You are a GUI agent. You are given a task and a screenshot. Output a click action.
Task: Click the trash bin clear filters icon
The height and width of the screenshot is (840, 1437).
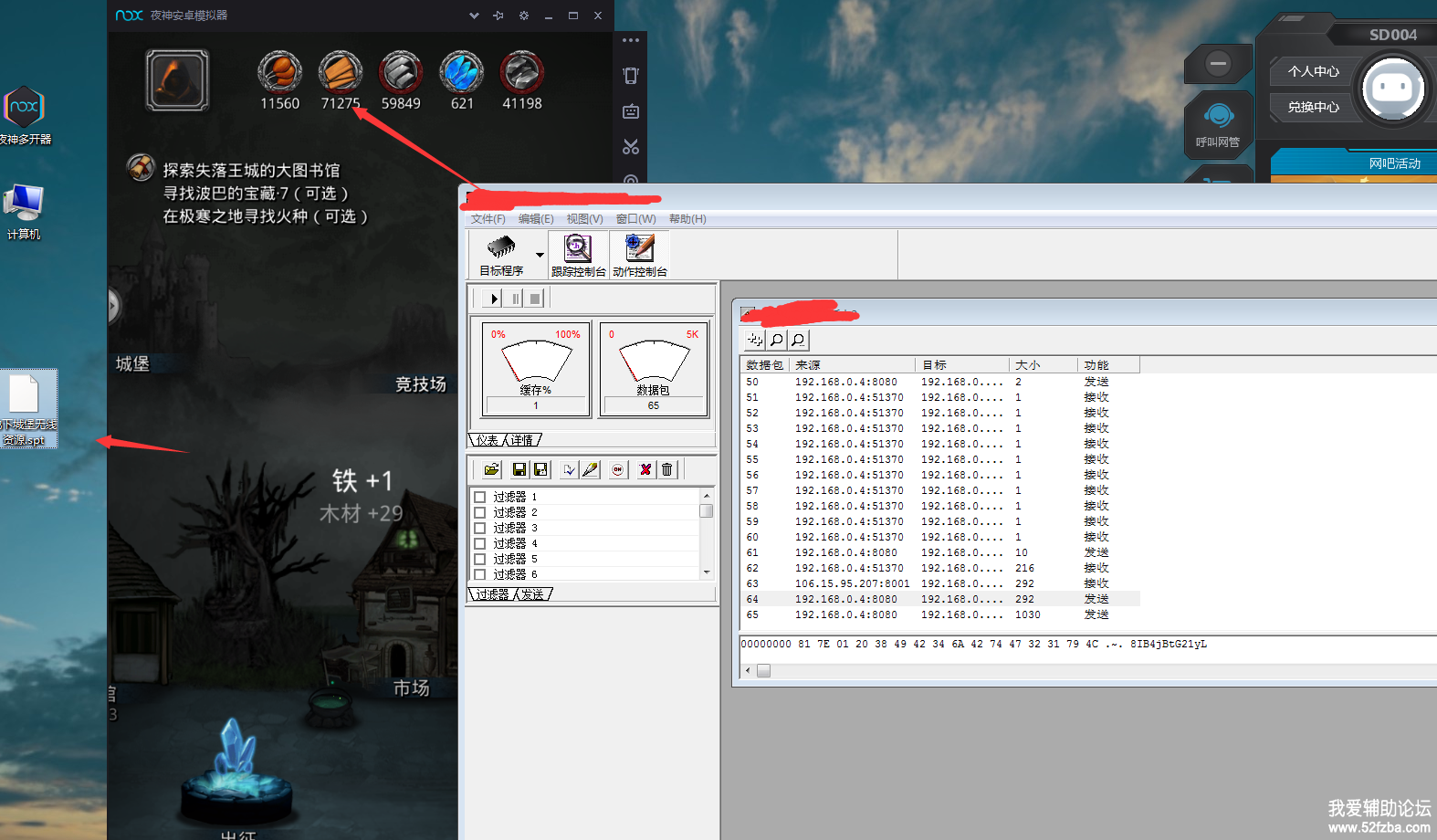click(x=667, y=469)
